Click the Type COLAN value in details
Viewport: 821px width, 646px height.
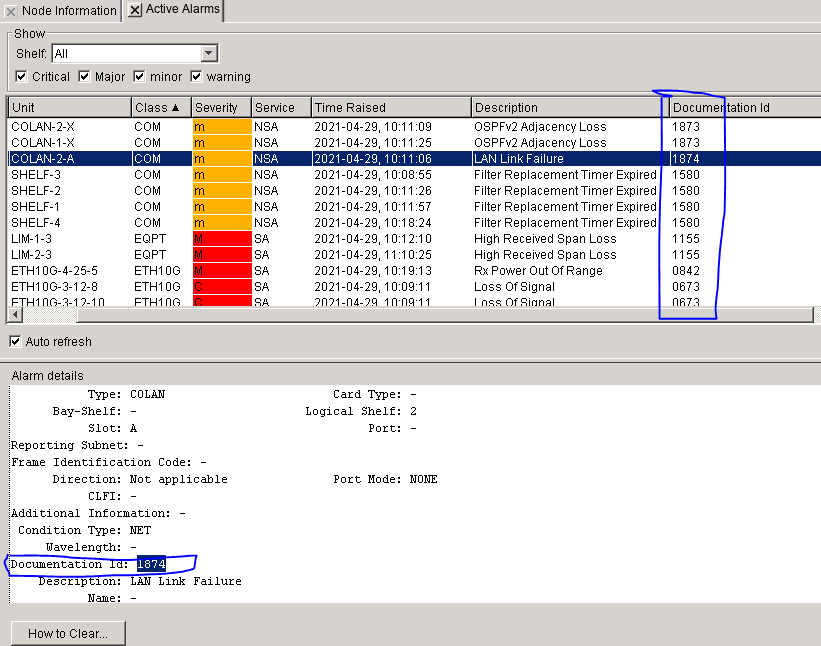(x=147, y=394)
